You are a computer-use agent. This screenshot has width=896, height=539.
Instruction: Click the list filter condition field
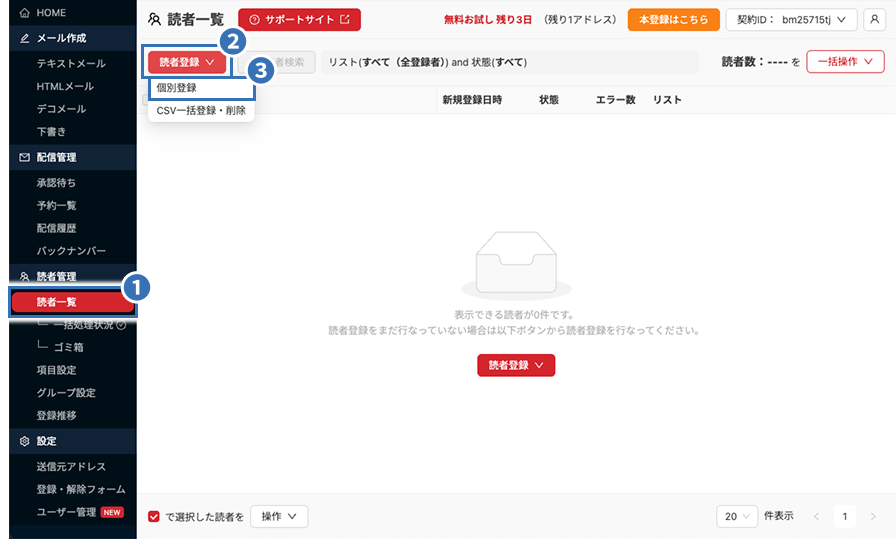click(x=510, y=62)
